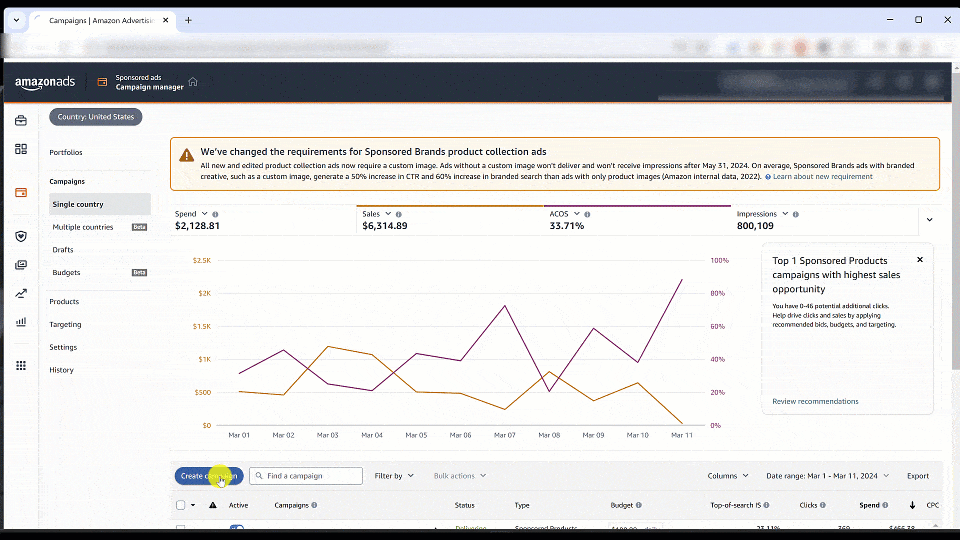Click the orange campaigns card sidebar icon
Screen dimensions: 960x540
tap(21, 192)
